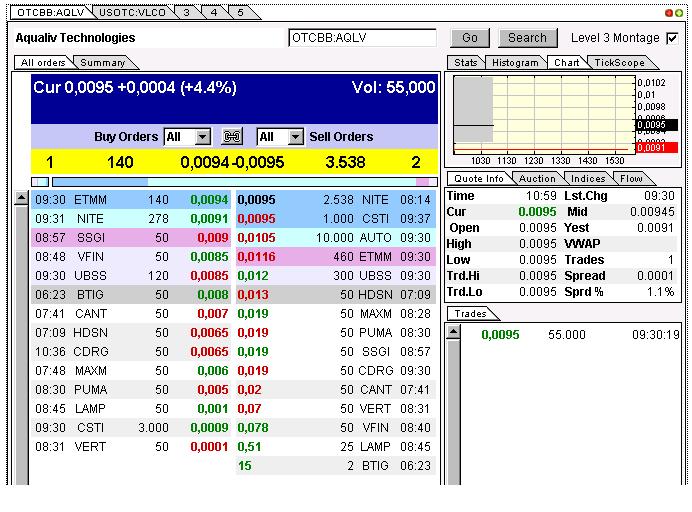The image size is (692, 512).
Task: Click the black 0,0095 price marker on chart
Action: pyautogui.click(x=657, y=125)
